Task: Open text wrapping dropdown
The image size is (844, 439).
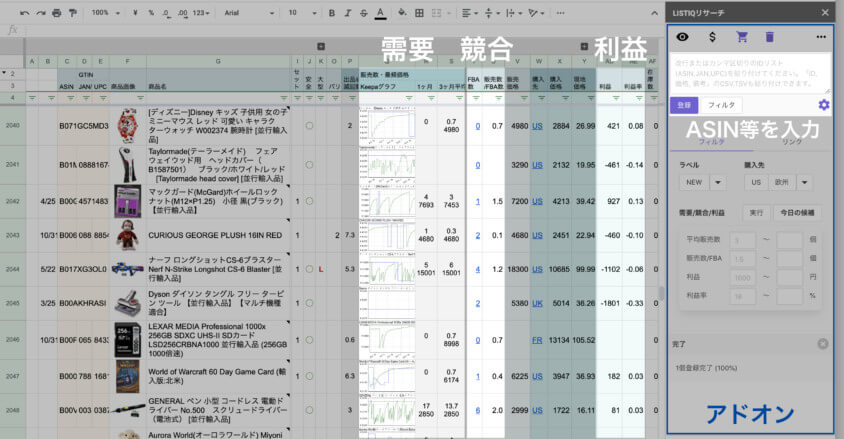Action: 513,13
